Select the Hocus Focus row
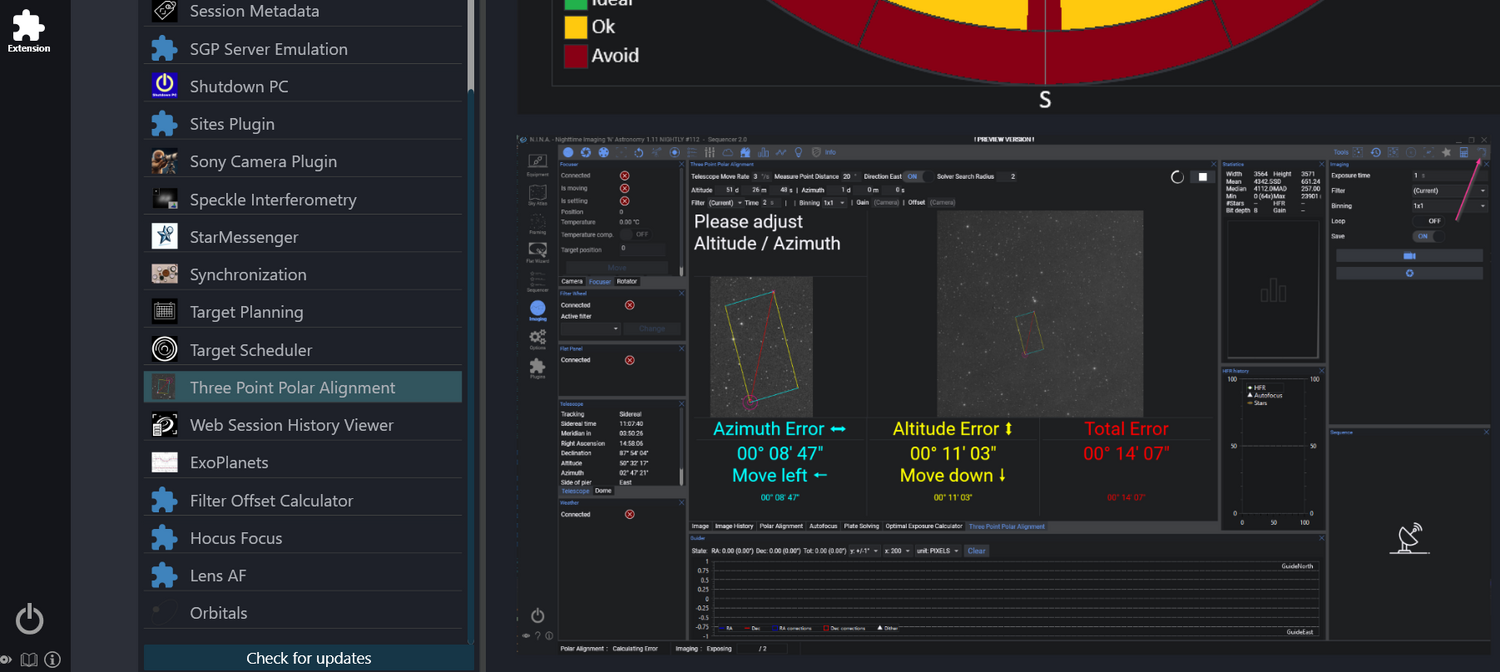This screenshot has width=1500, height=672. [303, 538]
